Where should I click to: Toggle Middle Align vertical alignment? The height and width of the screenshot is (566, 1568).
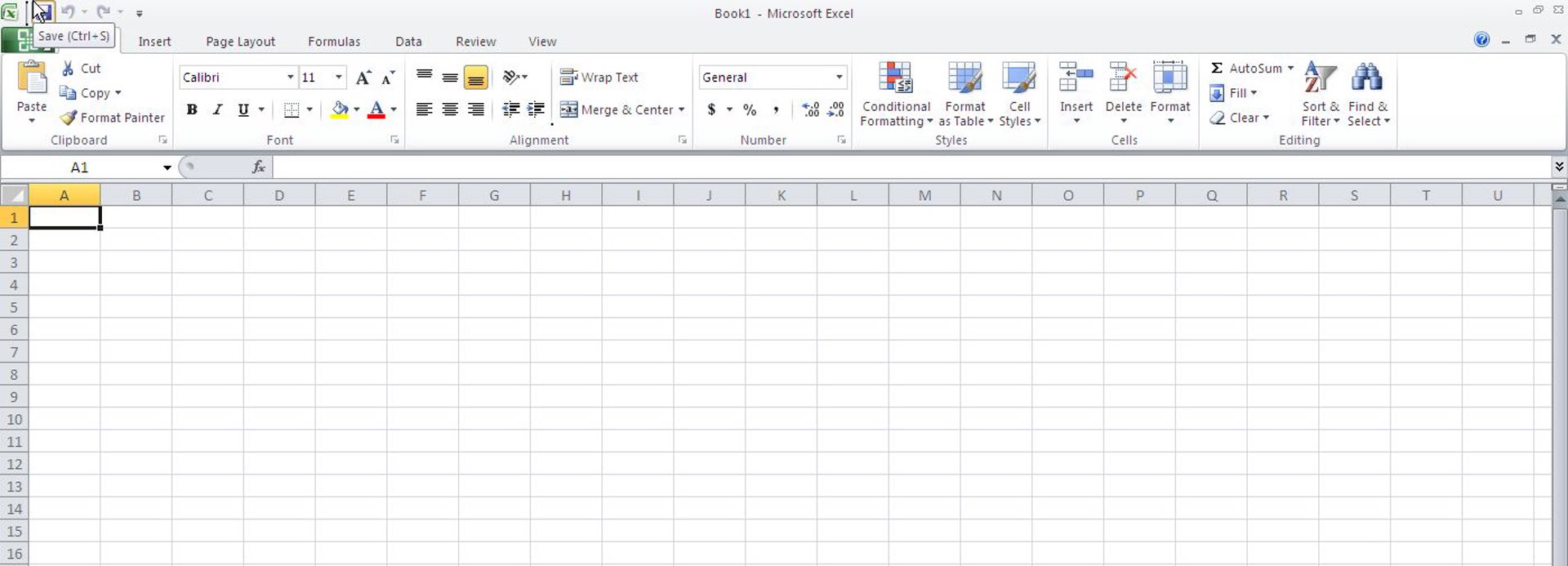pyautogui.click(x=450, y=78)
